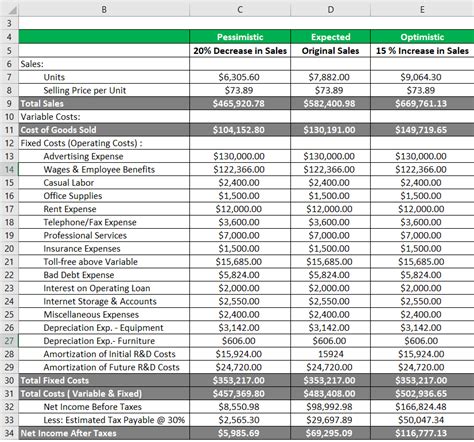This screenshot has height=442, width=474.
Task: Click the Pessimistic header cell
Action: (240, 37)
